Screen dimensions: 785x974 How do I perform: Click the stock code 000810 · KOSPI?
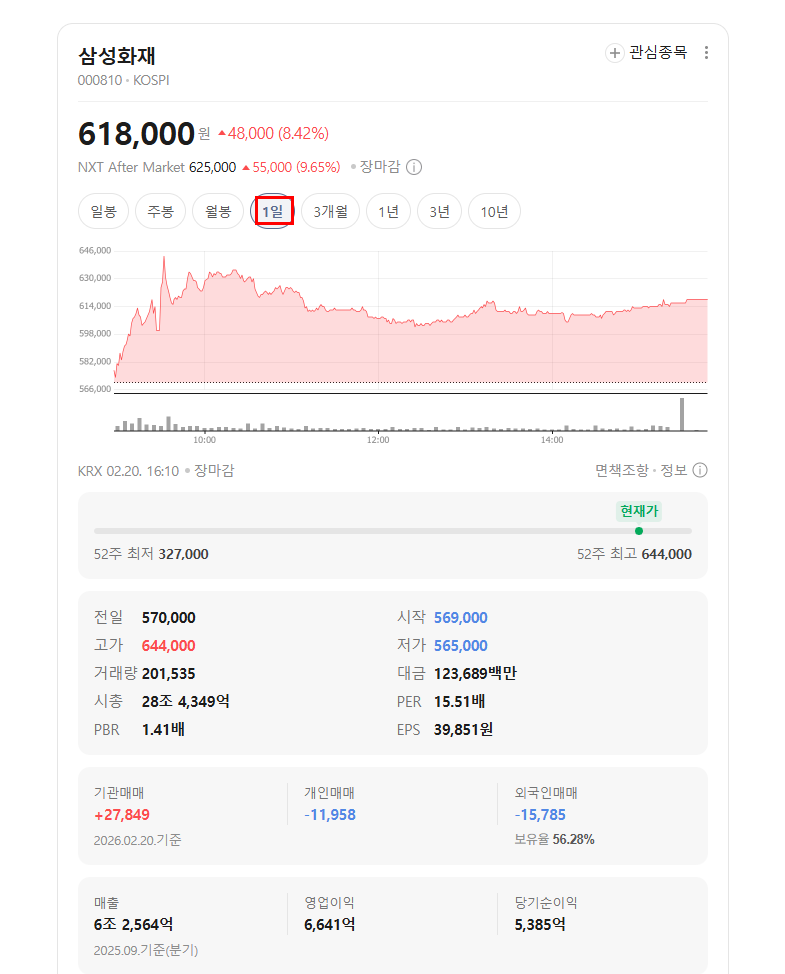point(124,80)
